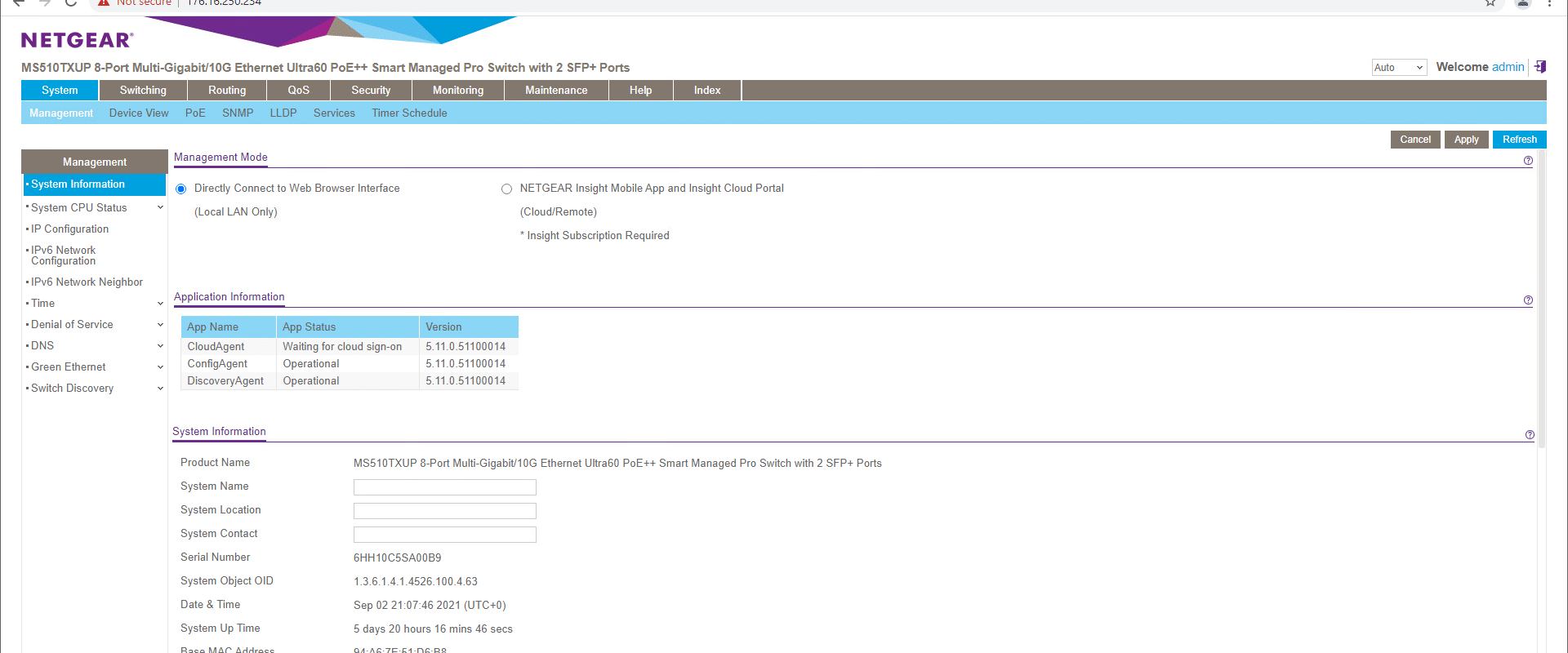The height and width of the screenshot is (653, 1568).
Task: Go to LLDP submenu
Action: (x=283, y=113)
